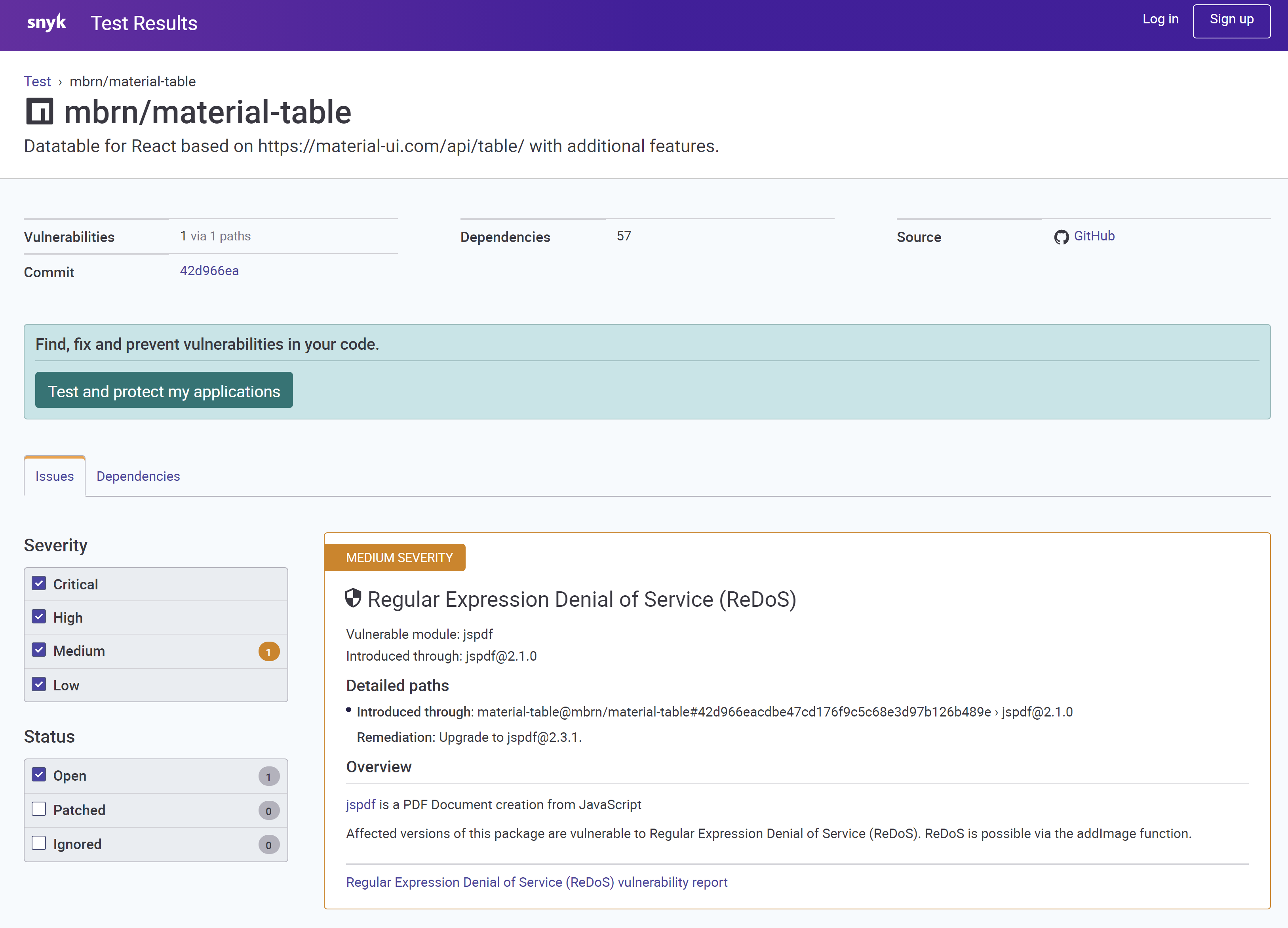Uncheck the Open status filter
The image size is (1288, 928).
[x=39, y=775]
